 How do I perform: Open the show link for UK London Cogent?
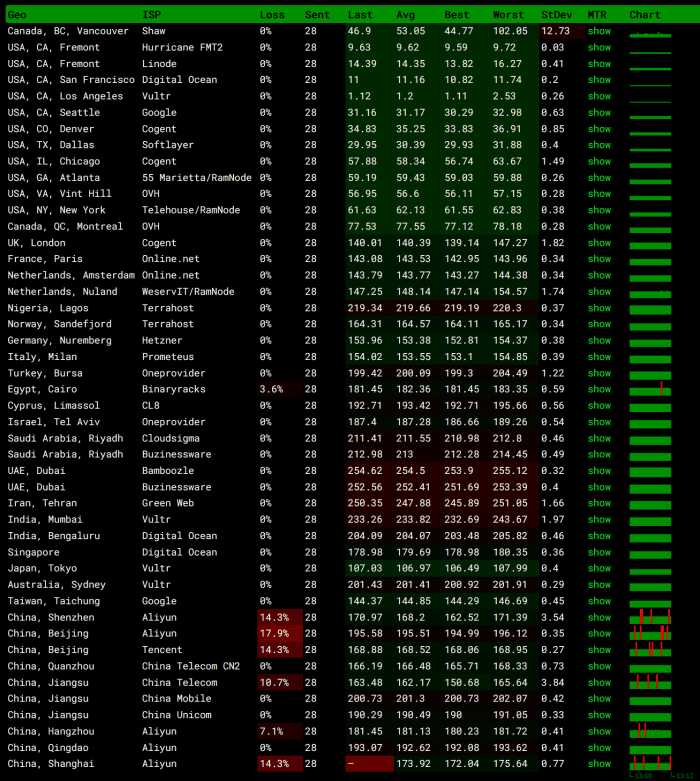599,243
